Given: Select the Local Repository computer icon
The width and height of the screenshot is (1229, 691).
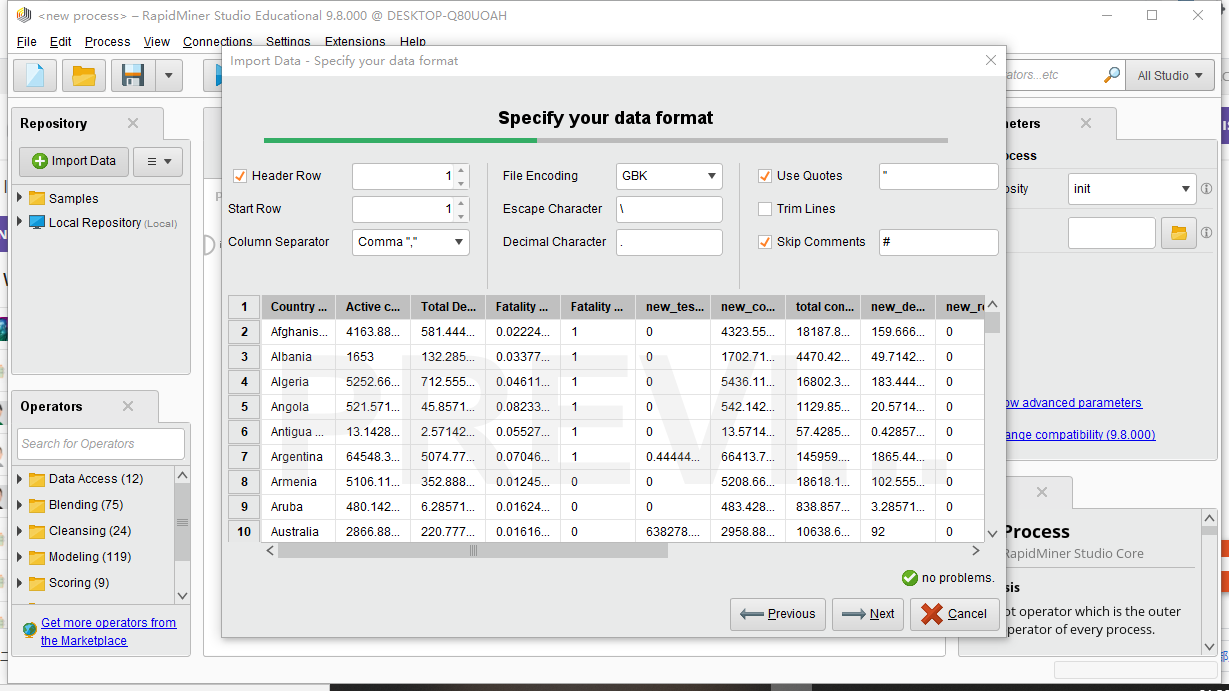Looking at the screenshot, I should coord(37,222).
